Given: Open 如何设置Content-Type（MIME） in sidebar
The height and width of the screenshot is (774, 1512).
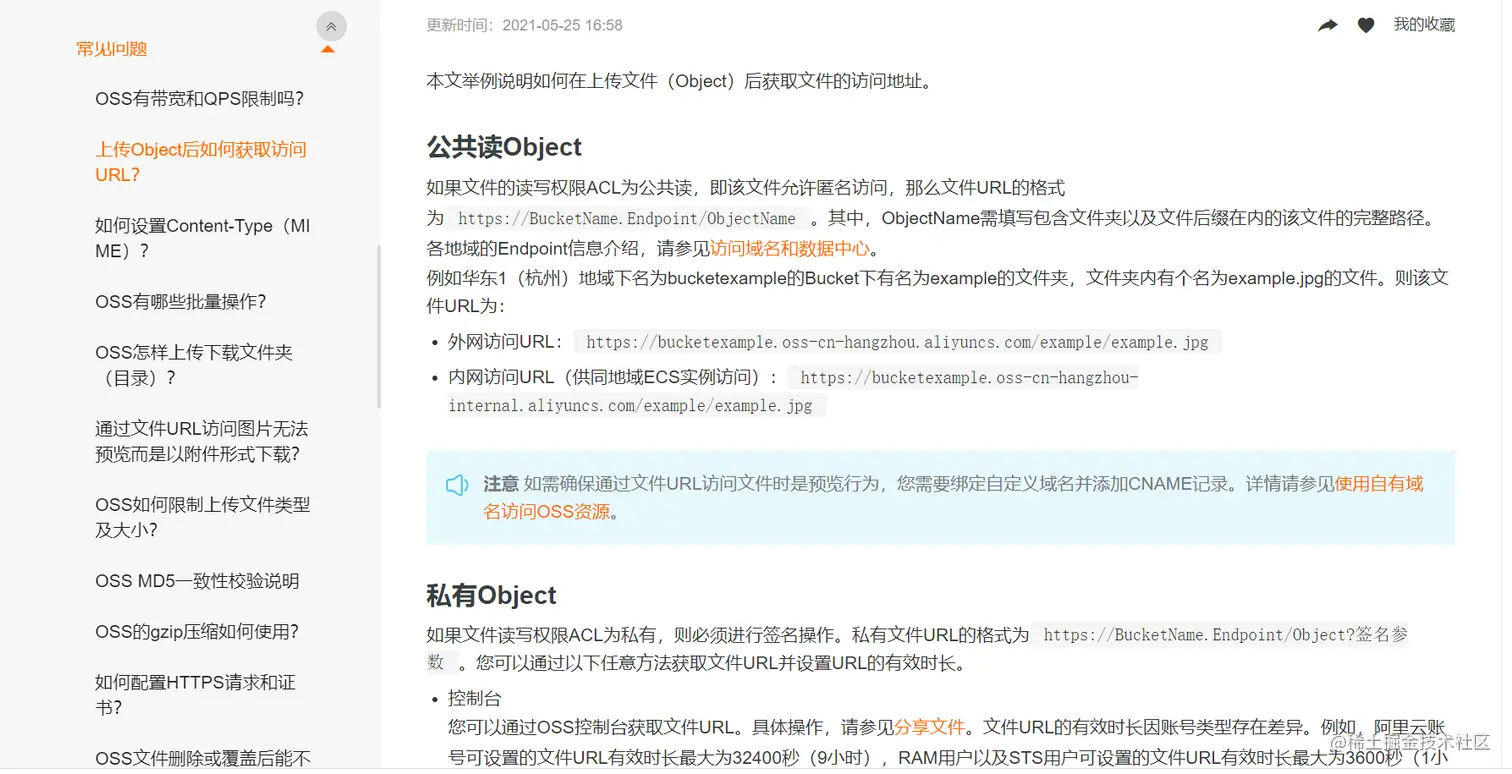Looking at the screenshot, I should [202, 238].
